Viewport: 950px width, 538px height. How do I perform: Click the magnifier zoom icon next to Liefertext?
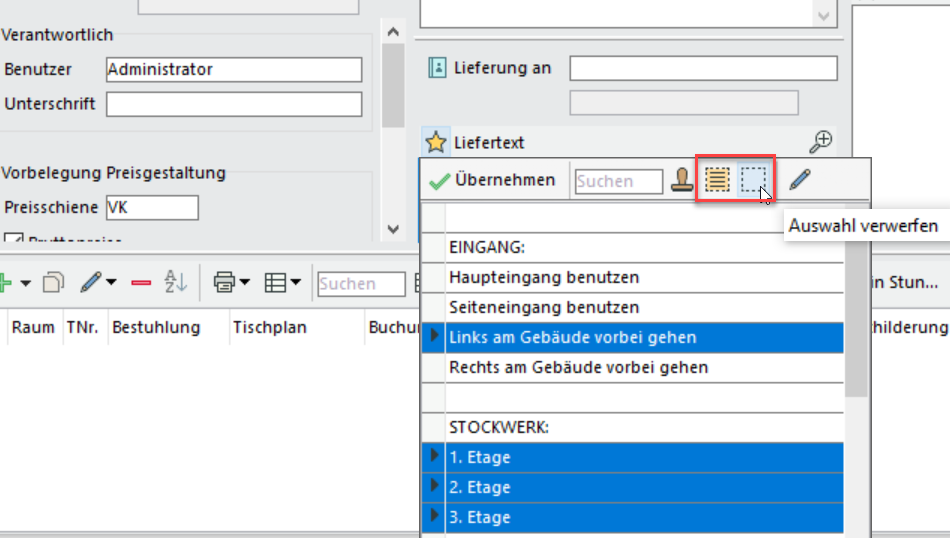tap(821, 142)
